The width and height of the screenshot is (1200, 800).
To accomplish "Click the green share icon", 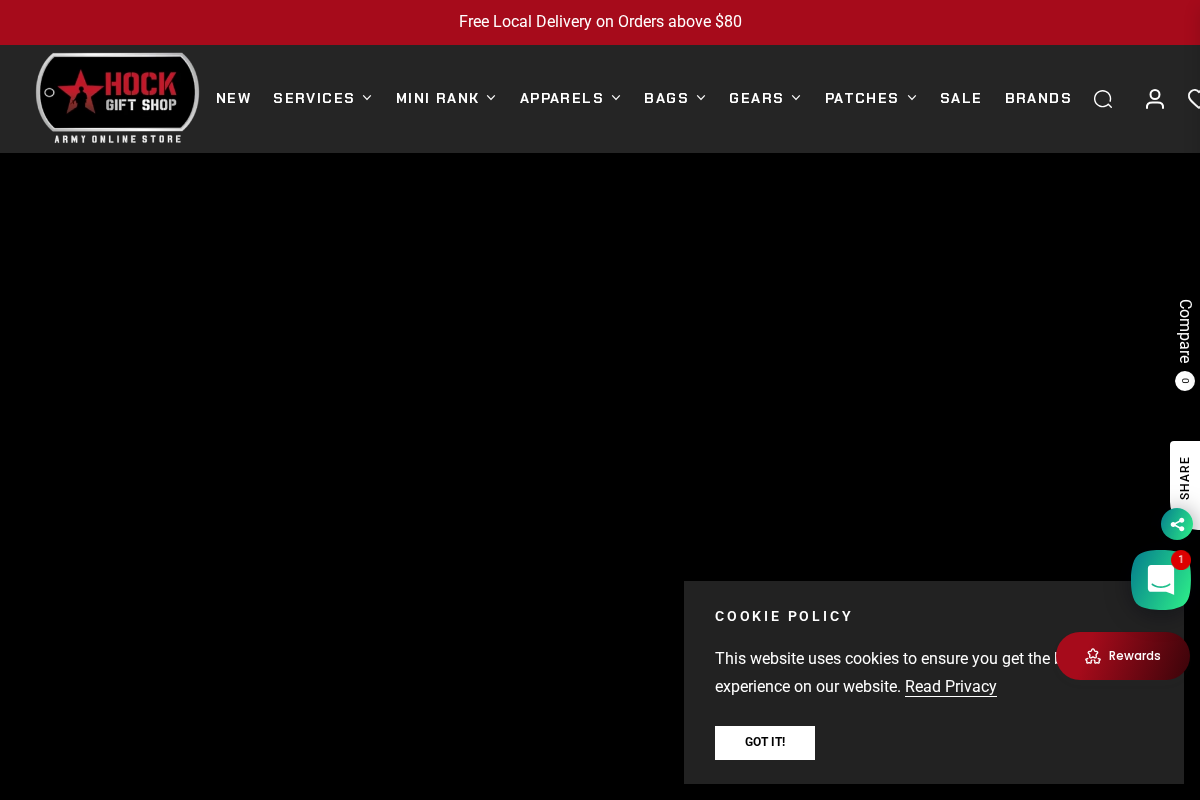I will tap(1177, 524).
